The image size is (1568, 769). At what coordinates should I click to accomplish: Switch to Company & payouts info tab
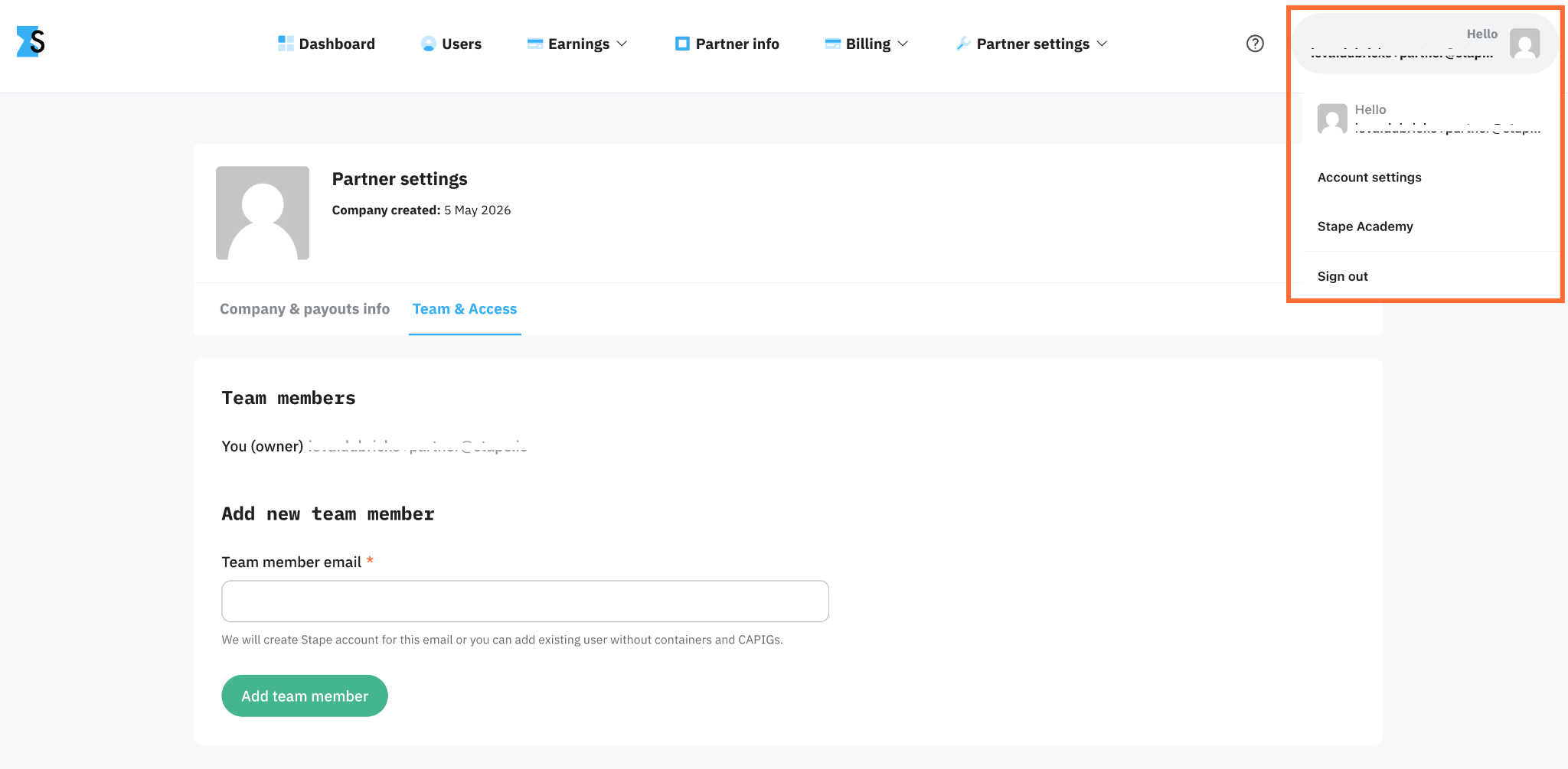pos(305,309)
